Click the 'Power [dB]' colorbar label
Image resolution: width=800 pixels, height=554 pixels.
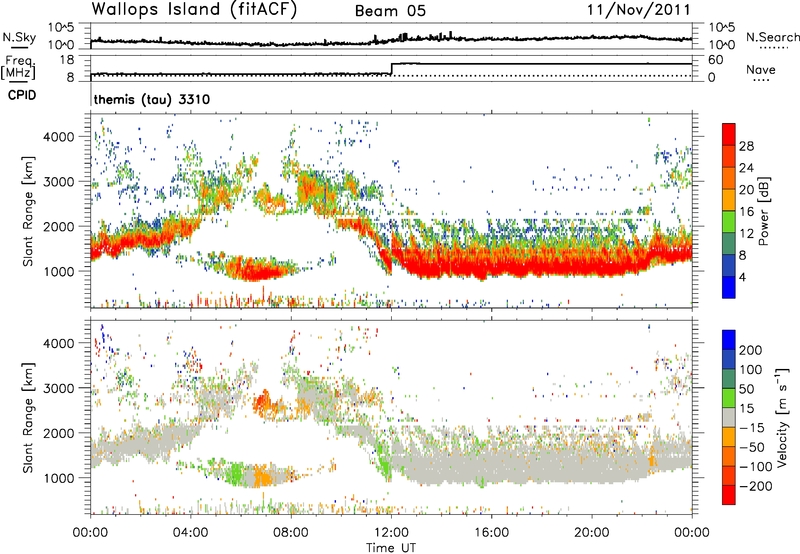[x=764, y=211]
